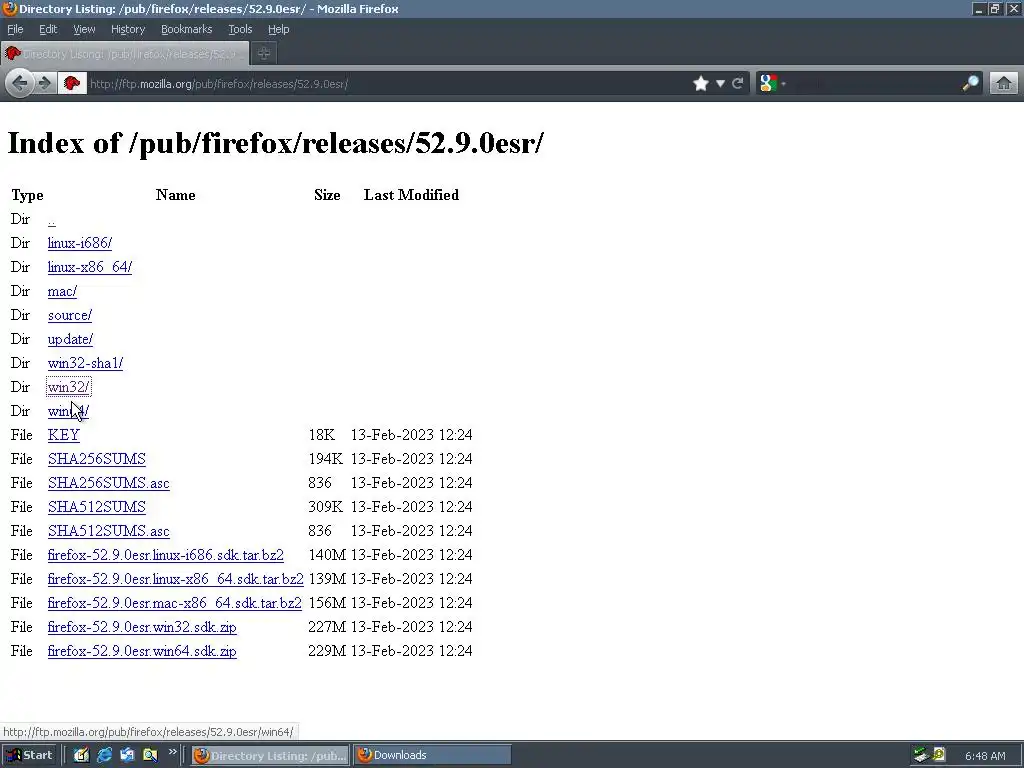Select the '229M' size text
This screenshot has width=1024, height=768.
pyautogui.click(x=327, y=651)
